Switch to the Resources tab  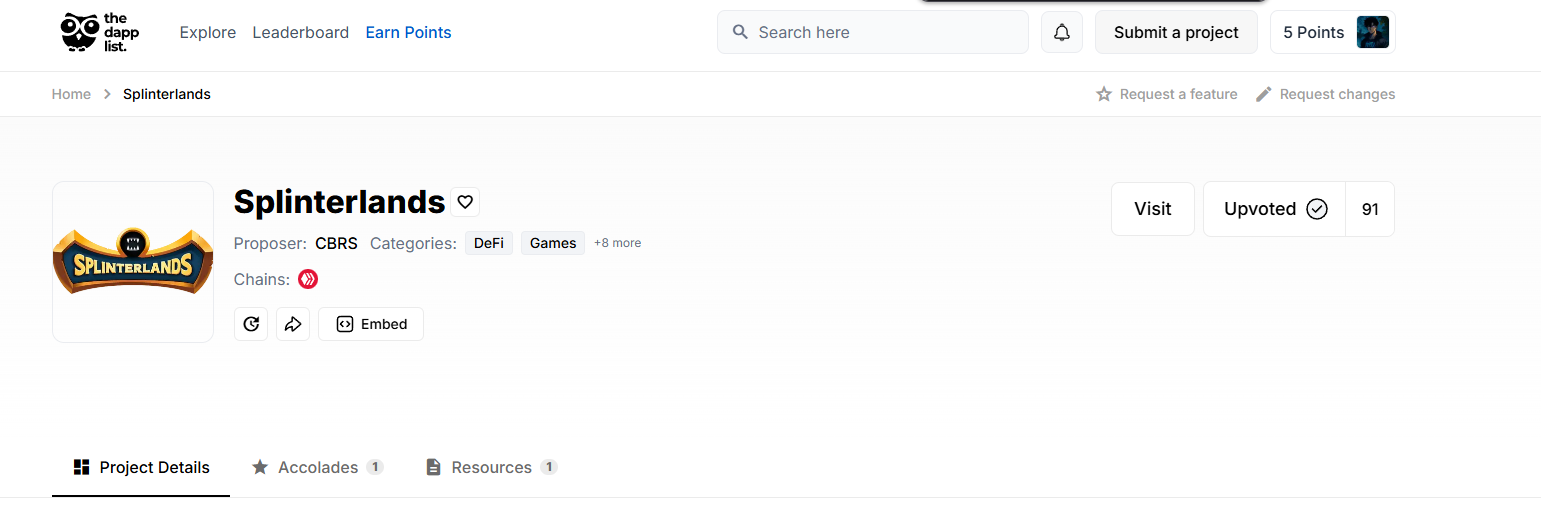point(491,467)
